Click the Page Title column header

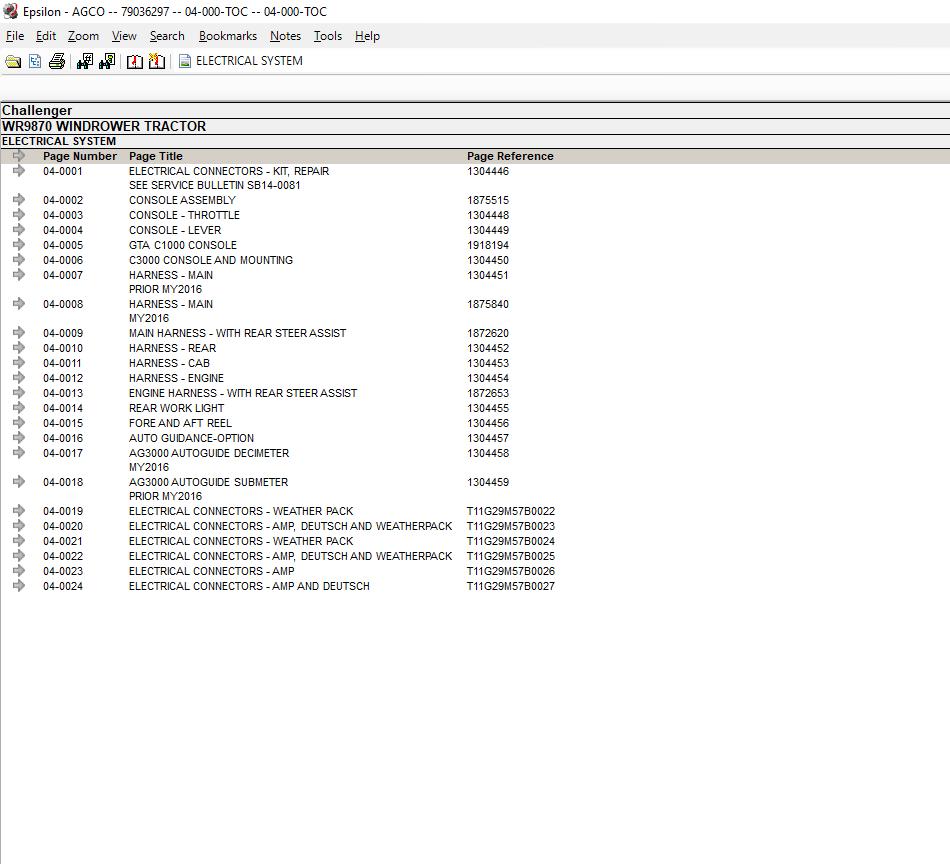156,156
